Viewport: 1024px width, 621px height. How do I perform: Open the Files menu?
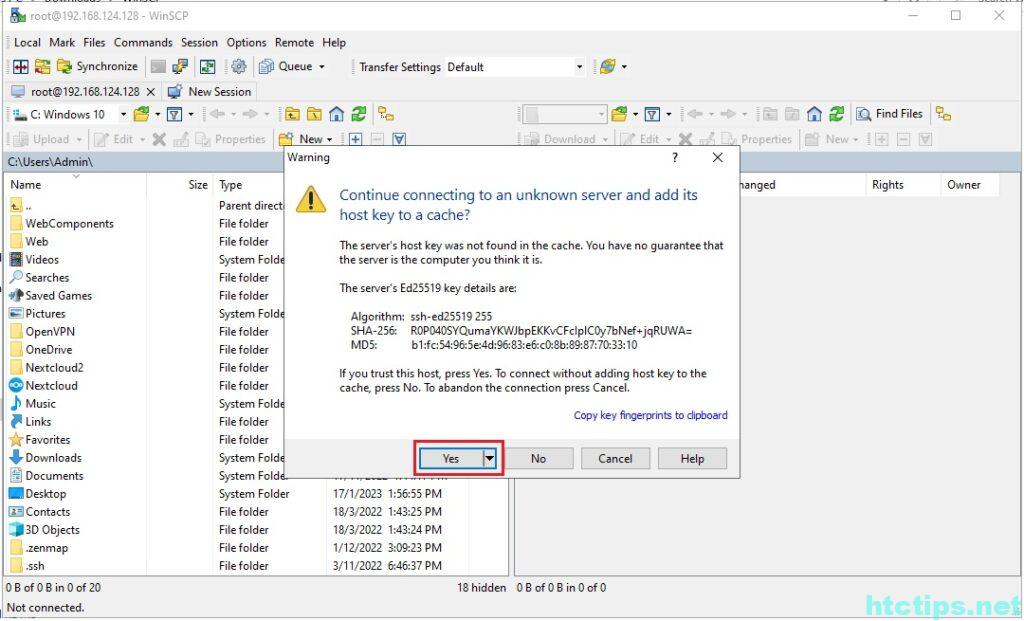coord(94,42)
